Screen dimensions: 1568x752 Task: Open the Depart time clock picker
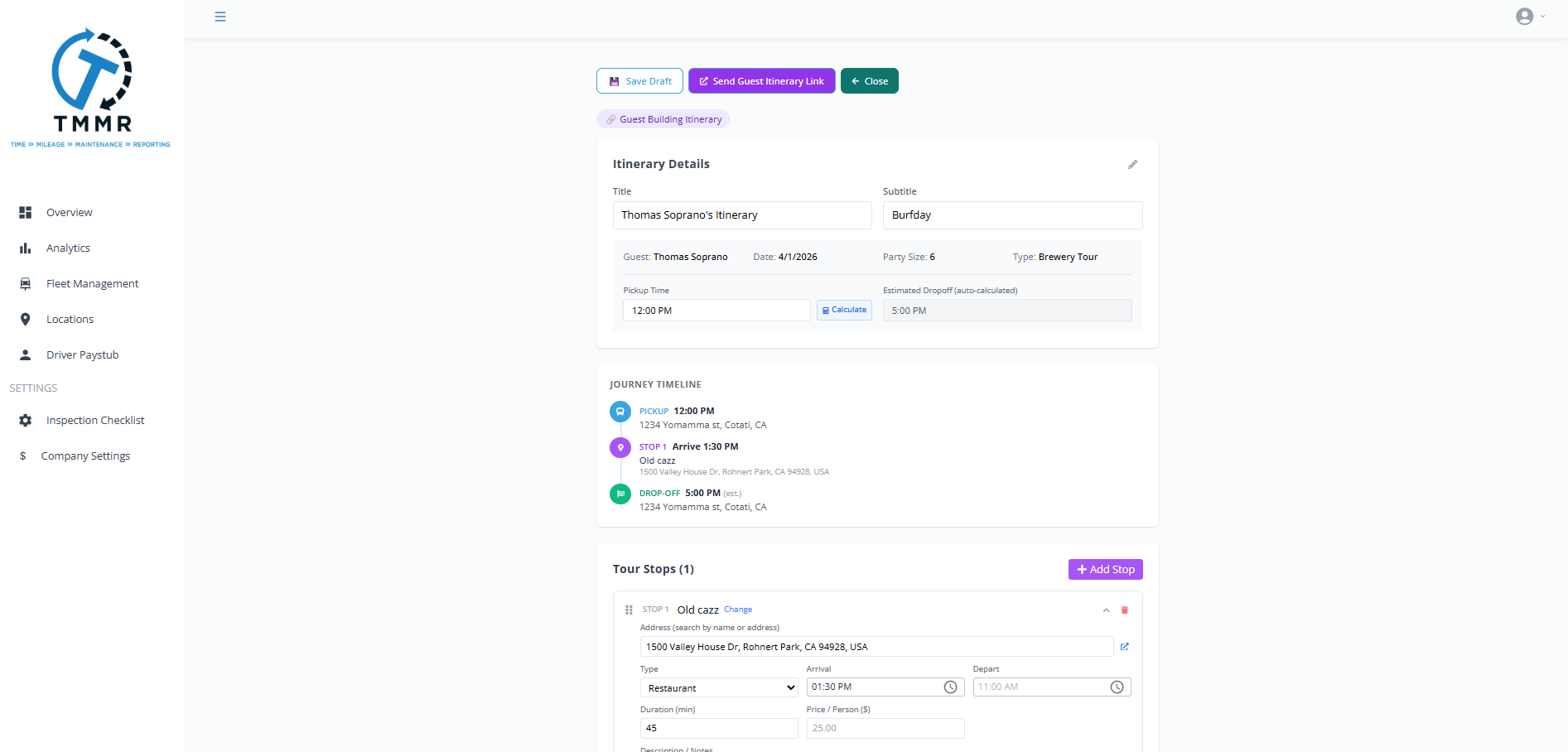1117,687
